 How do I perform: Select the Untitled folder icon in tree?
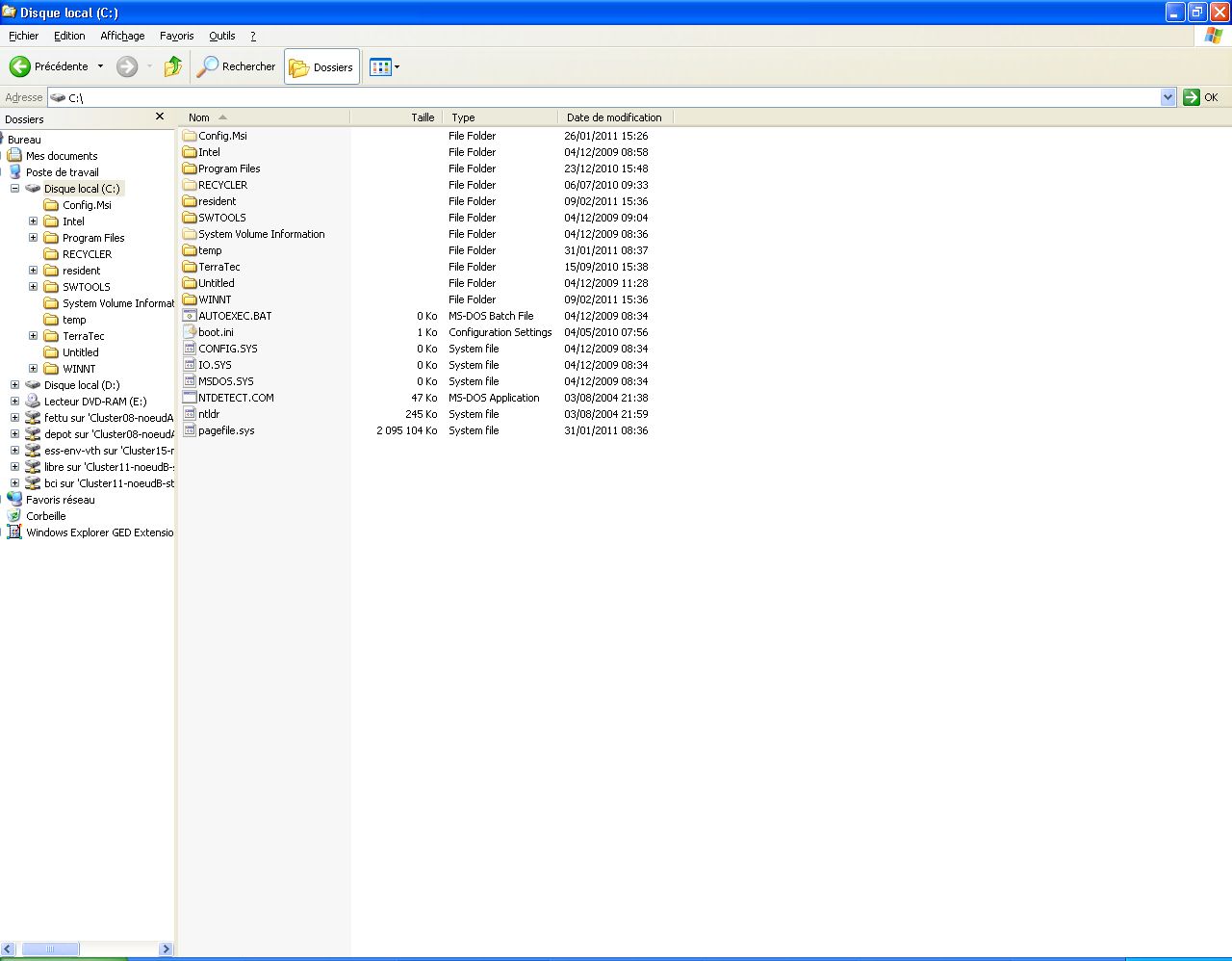(x=51, y=352)
